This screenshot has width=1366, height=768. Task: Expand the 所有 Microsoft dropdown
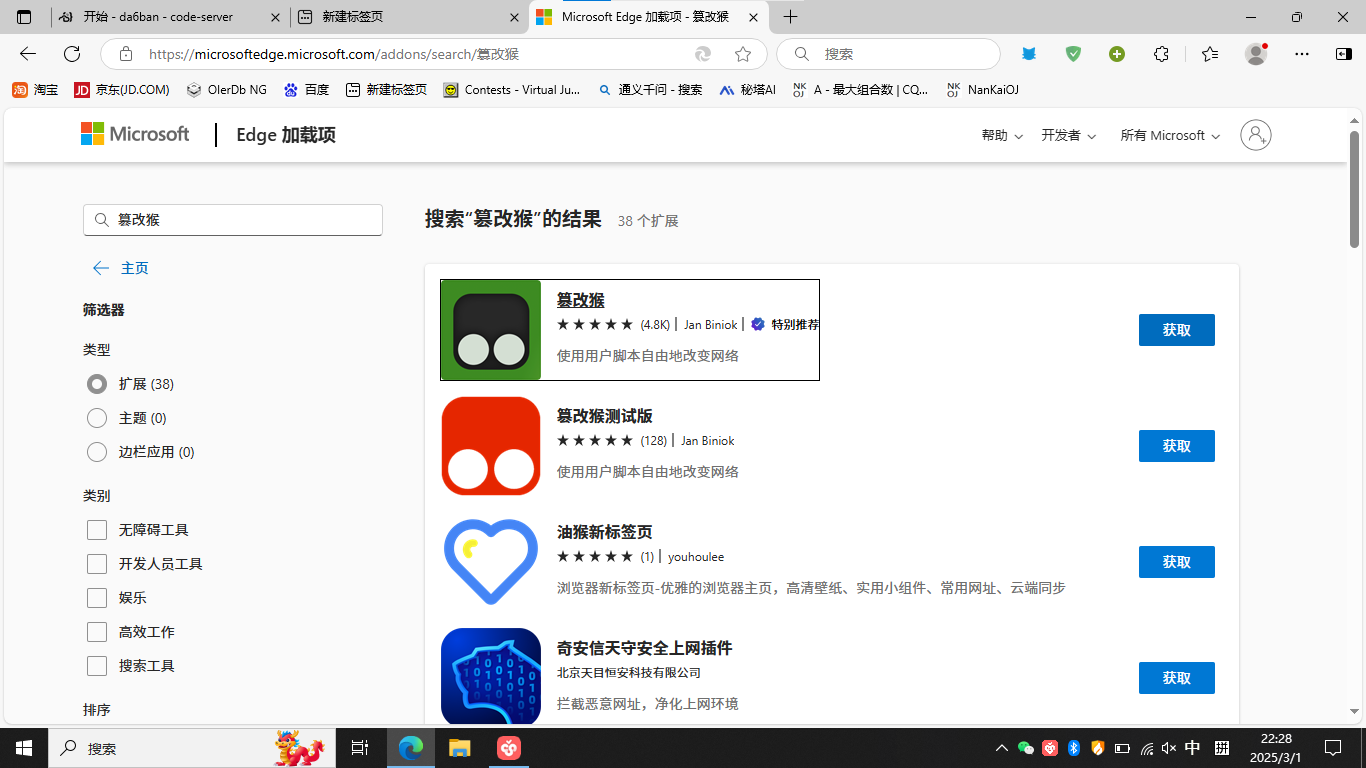coord(1170,135)
